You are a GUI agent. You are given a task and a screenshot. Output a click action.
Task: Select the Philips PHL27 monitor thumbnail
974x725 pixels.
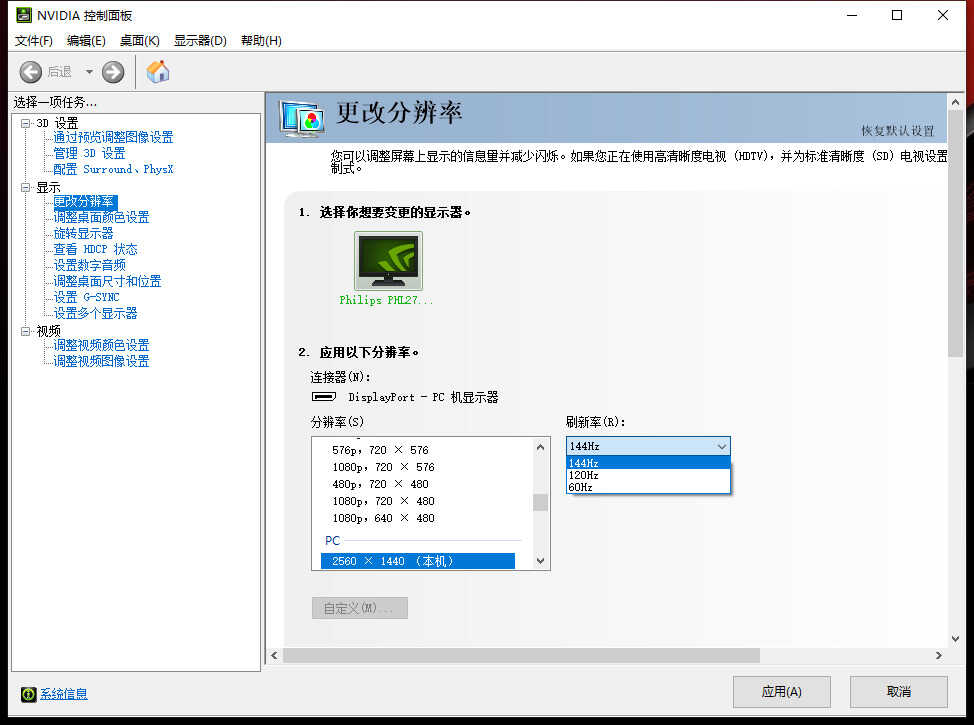388,261
